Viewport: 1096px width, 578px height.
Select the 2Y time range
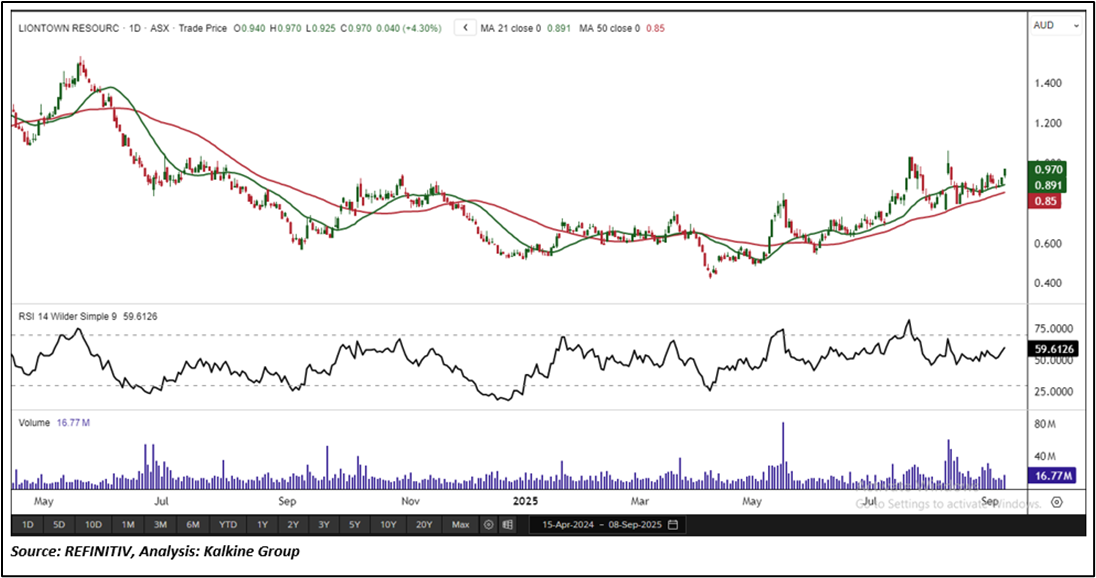coord(293,524)
